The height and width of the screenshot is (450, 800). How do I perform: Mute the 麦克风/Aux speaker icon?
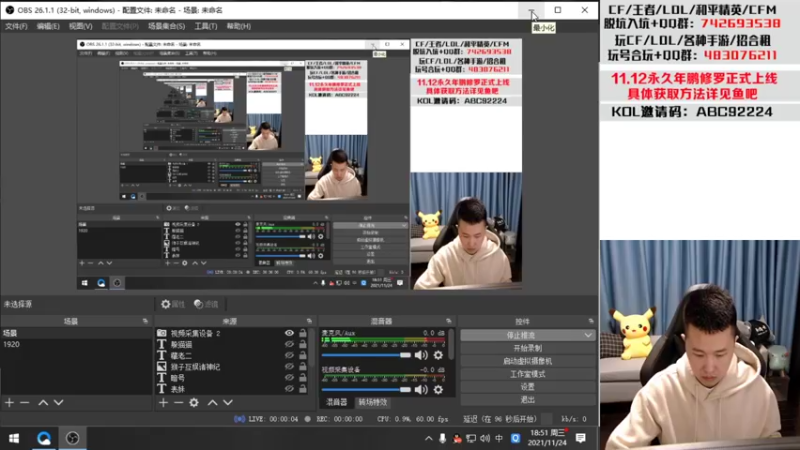[421, 355]
